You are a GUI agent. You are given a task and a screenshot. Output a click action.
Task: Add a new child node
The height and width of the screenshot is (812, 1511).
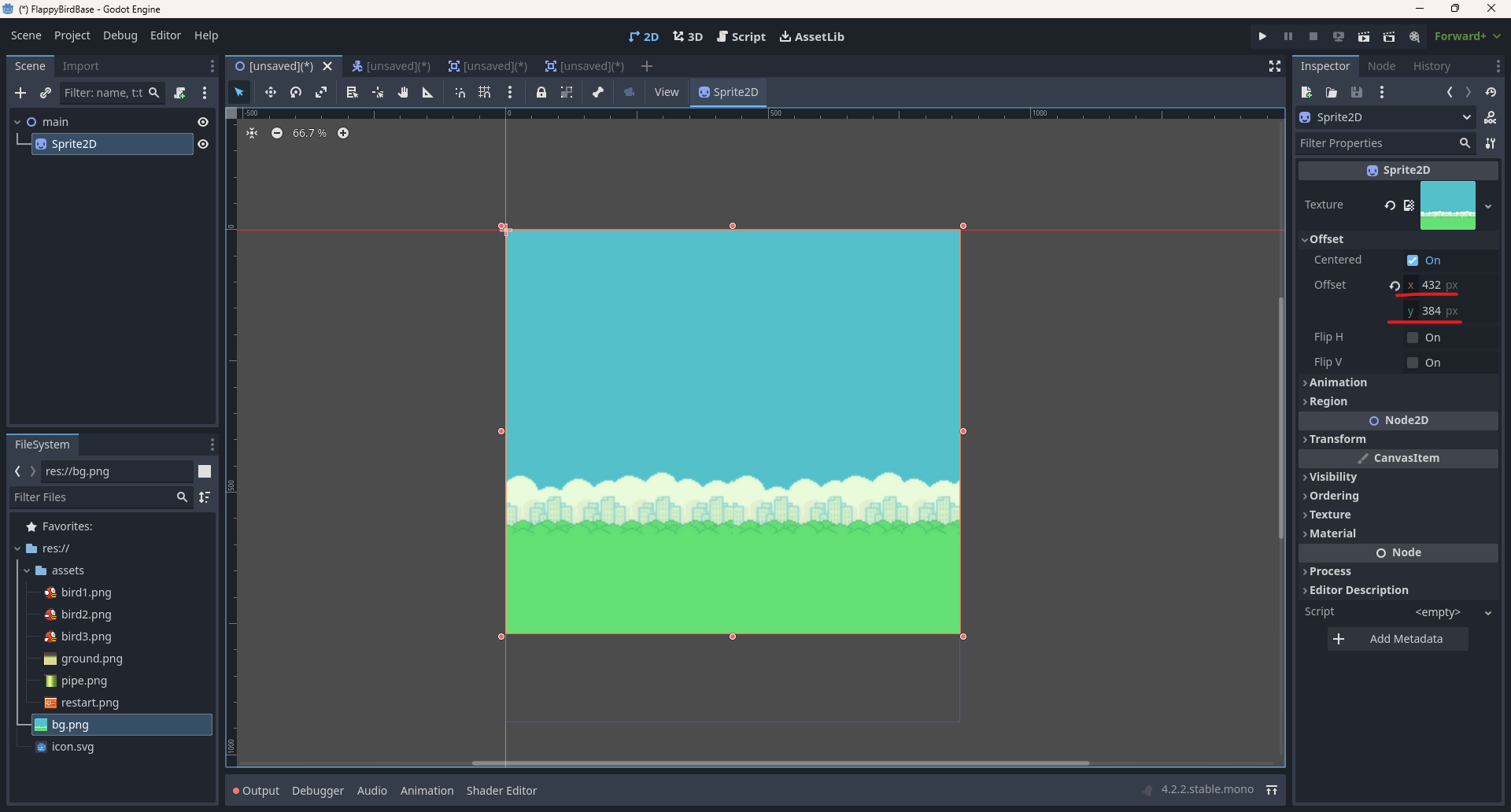[x=20, y=93]
